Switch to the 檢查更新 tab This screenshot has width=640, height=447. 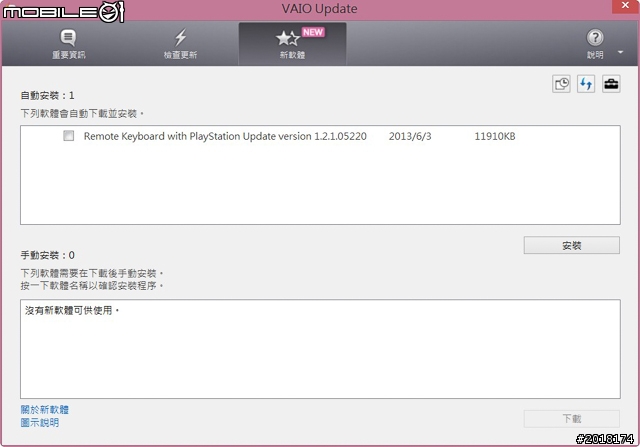[x=180, y=44]
